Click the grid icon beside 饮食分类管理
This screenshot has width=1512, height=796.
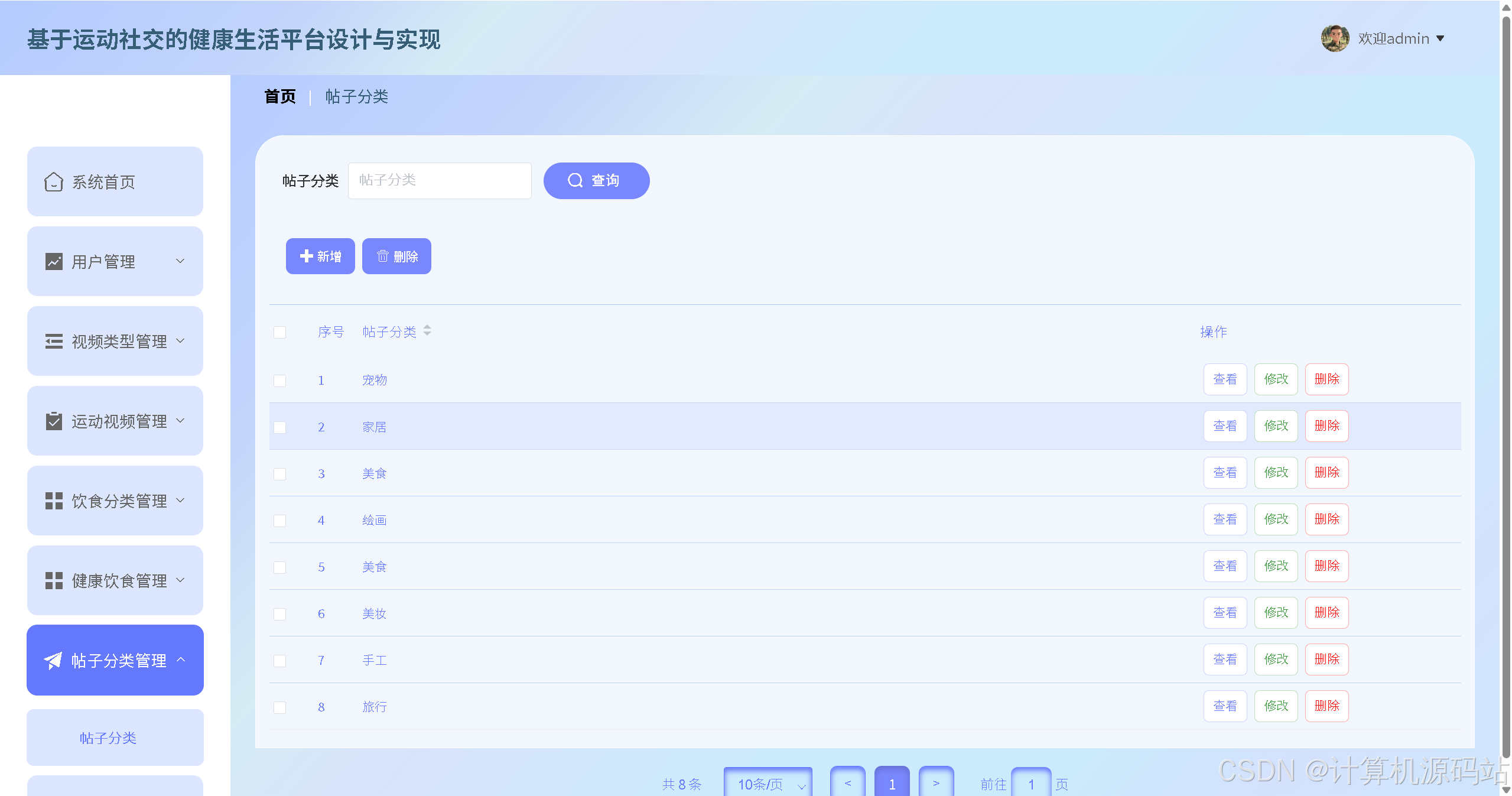[54, 501]
